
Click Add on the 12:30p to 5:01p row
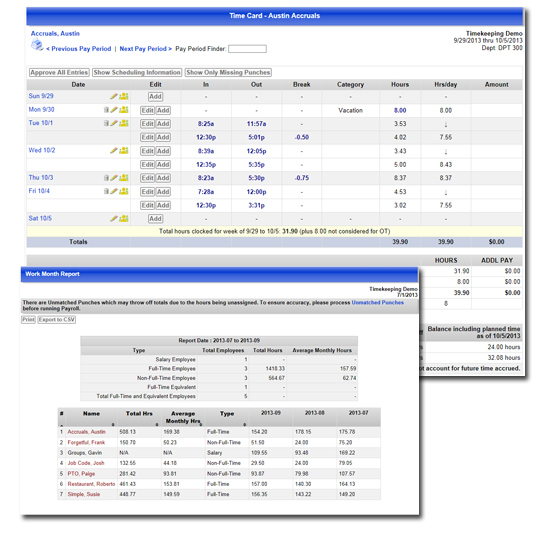[163, 138]
